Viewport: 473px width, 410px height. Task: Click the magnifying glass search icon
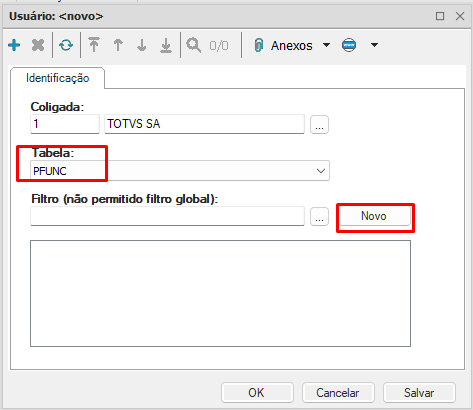pos(194,45)
